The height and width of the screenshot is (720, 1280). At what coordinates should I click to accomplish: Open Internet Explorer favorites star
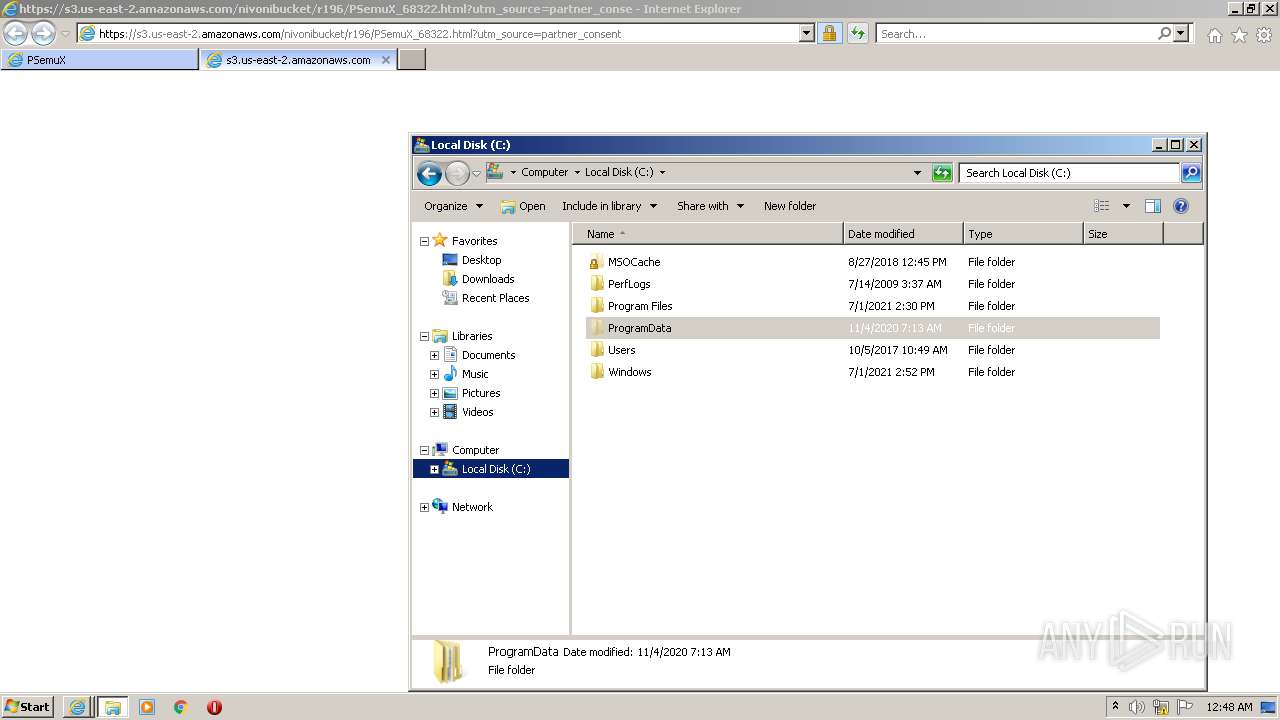point(1239,35)
